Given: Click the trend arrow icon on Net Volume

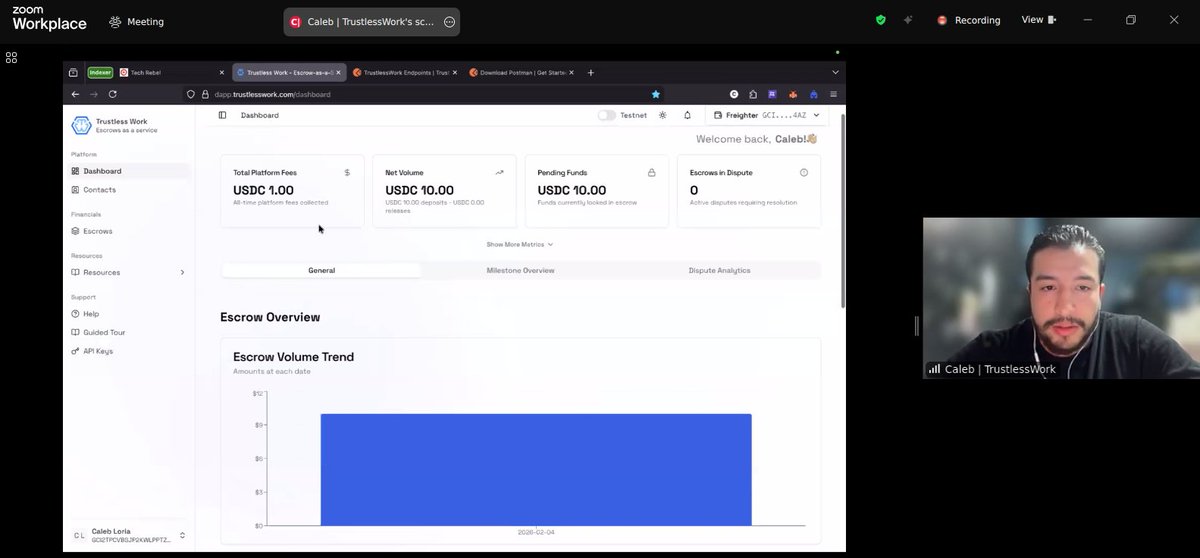Looking at the screenshot, I should tap(499, 172).
